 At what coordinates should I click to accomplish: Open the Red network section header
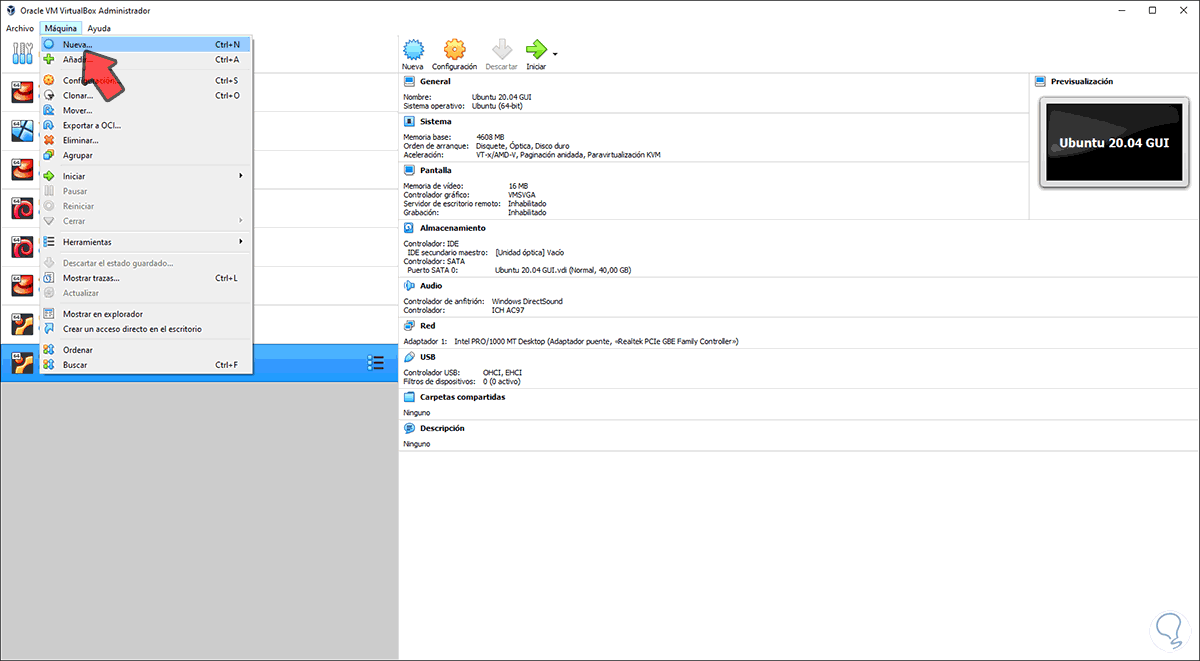pos(427,325)
